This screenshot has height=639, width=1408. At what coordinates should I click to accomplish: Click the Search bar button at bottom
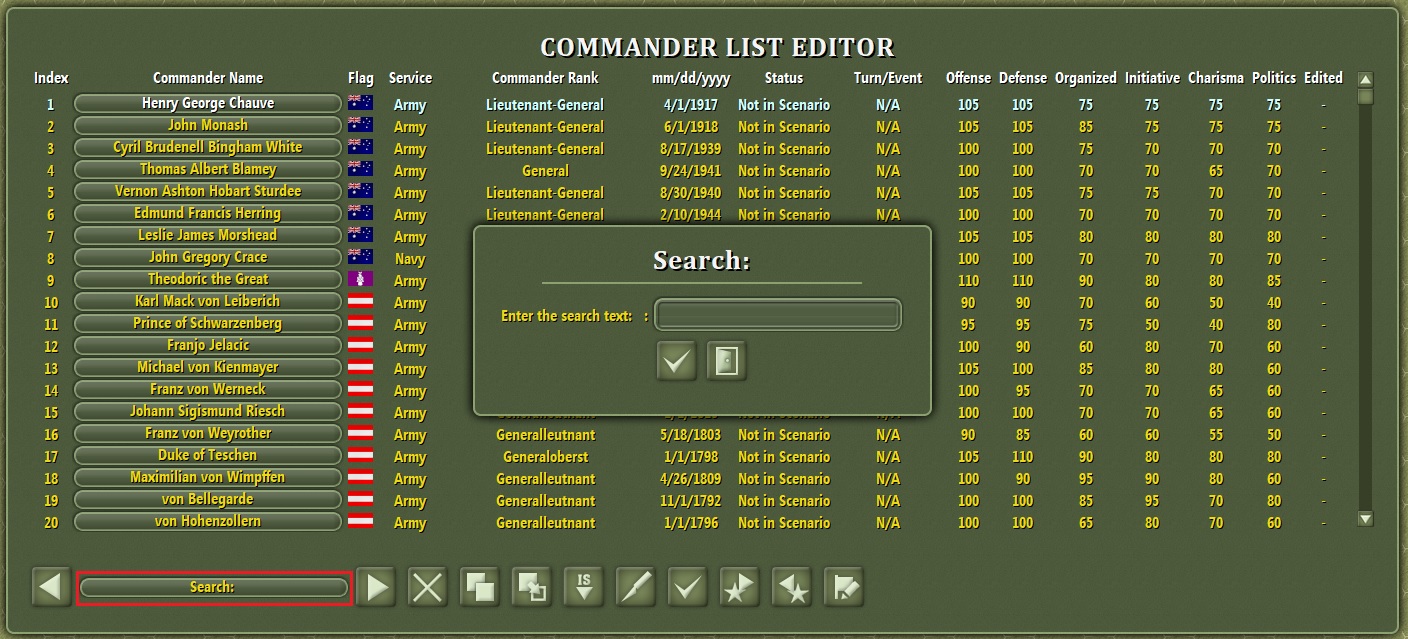pyautogui.click(x=213, y=588)
